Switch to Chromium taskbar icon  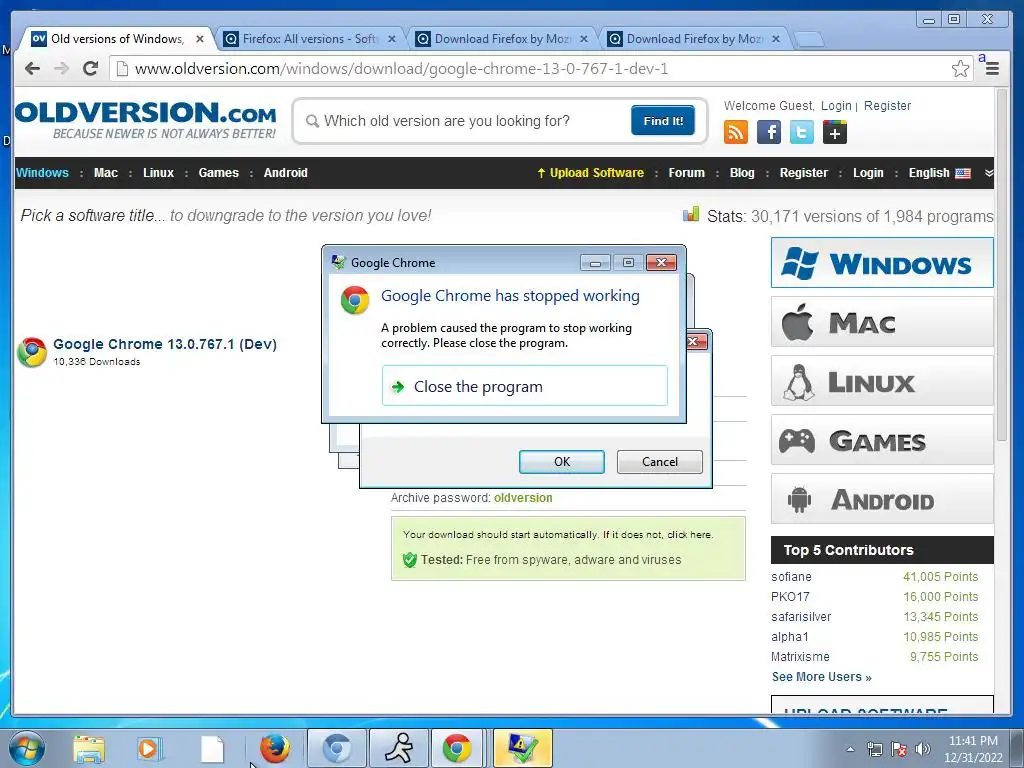coord(336,748)
